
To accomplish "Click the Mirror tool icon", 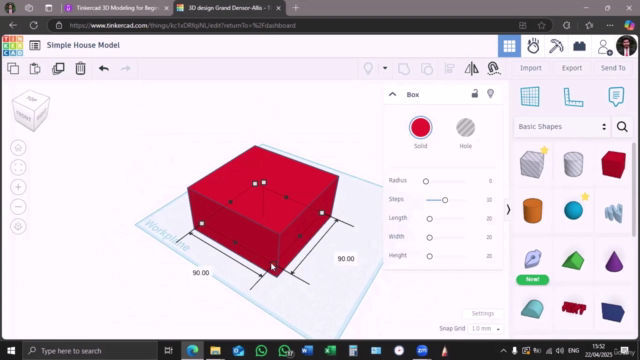I will 471,69.
